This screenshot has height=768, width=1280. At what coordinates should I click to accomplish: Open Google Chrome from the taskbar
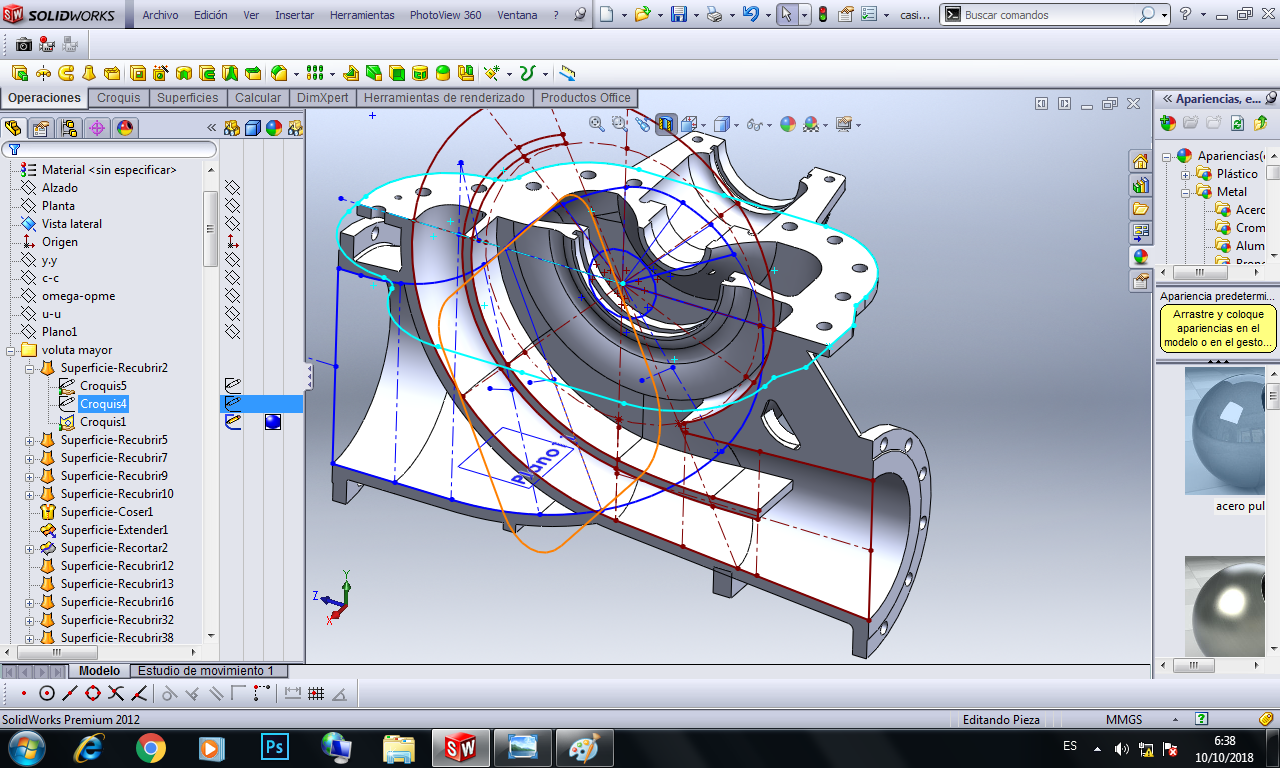151,748
